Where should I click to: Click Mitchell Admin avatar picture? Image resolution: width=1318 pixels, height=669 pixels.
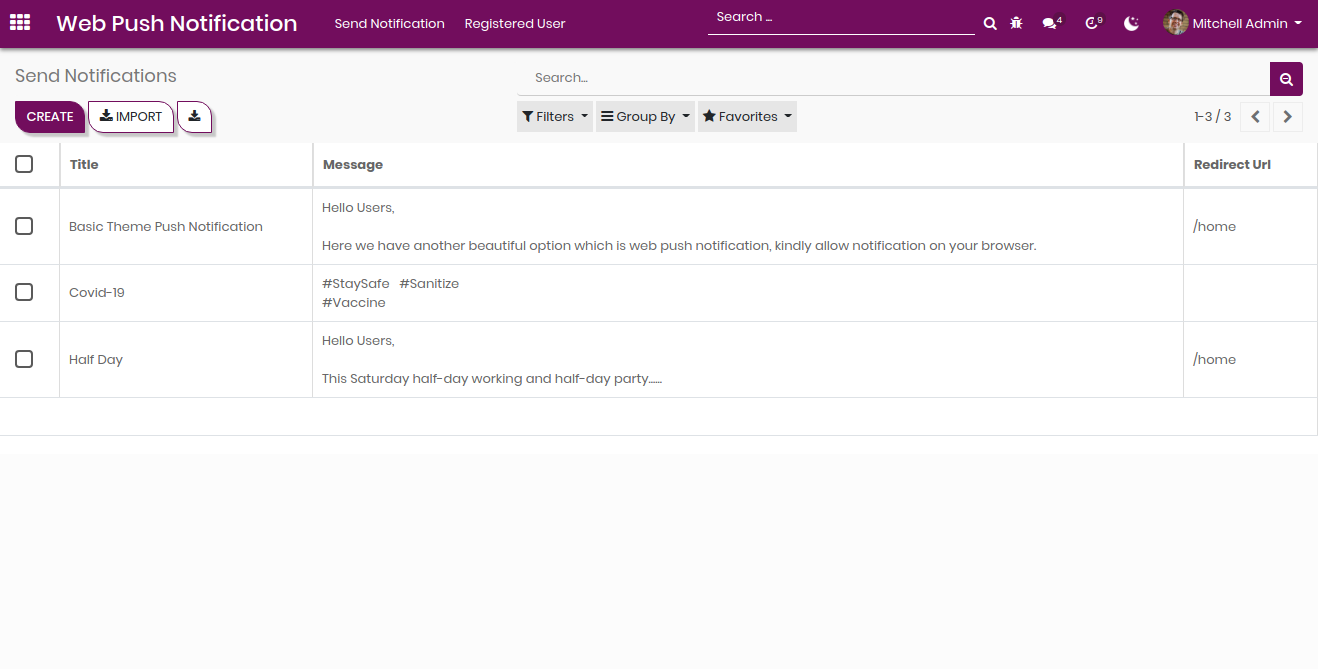1176,22
